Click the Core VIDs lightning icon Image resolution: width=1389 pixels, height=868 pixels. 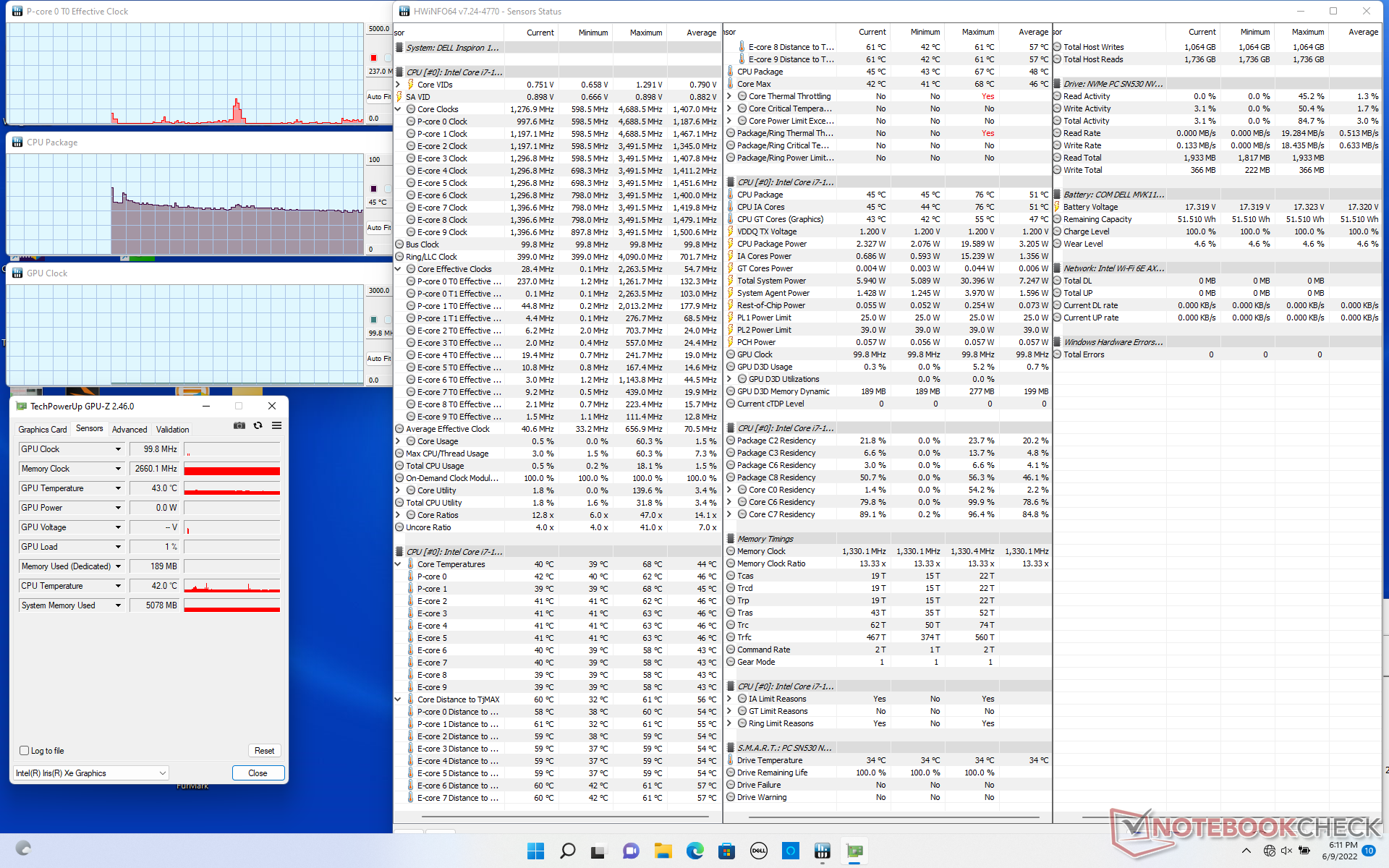coord(411,85)
